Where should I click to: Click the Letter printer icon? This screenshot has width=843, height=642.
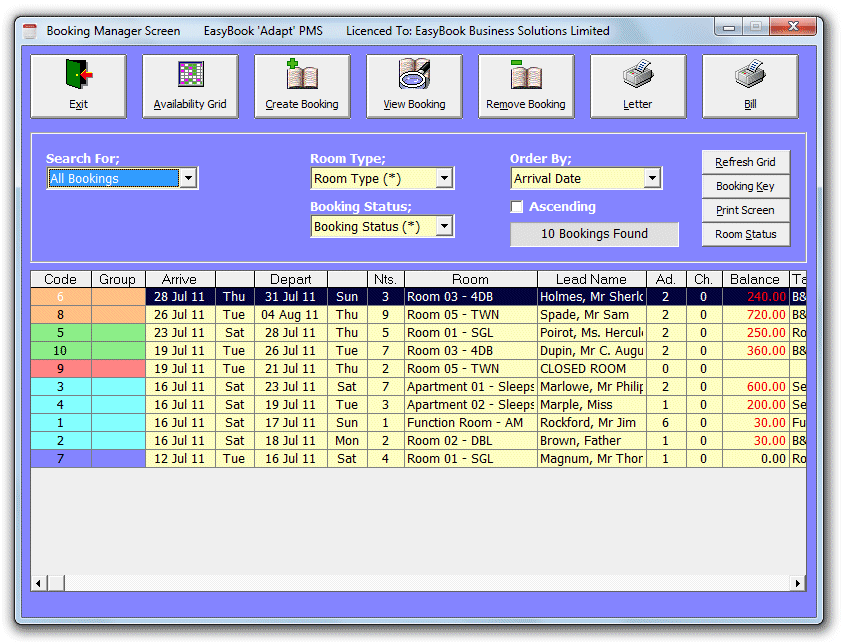(x=638, y=77)
